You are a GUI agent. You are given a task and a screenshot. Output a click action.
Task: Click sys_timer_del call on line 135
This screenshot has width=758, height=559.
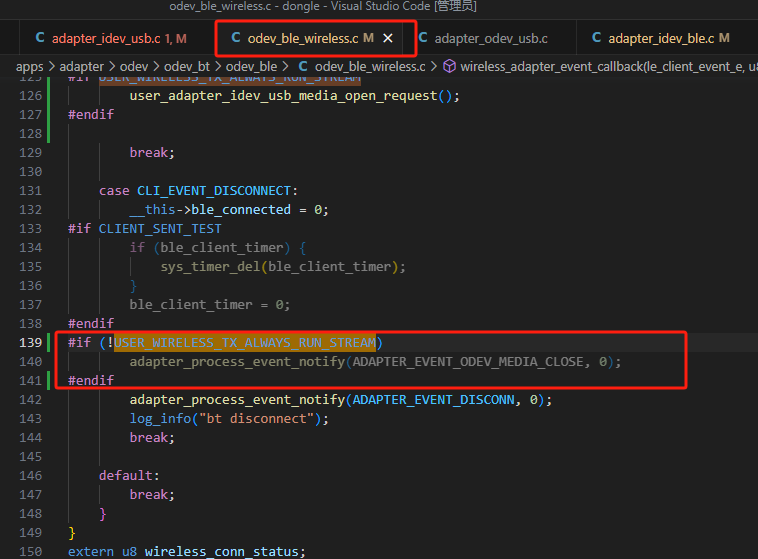(x=210, y=266)
